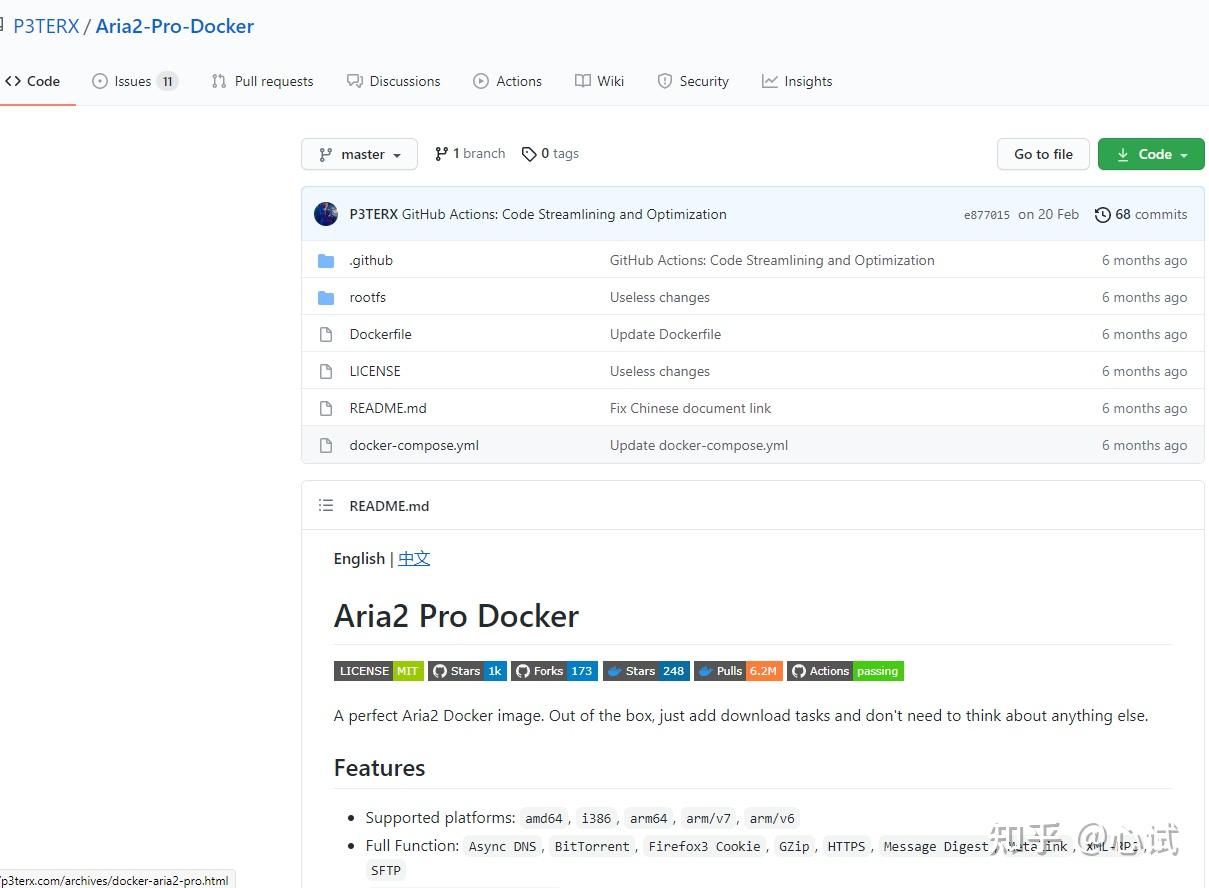Click the Docker Pulls 6.2M badge

pyautogui.click(x=737, y=671)
